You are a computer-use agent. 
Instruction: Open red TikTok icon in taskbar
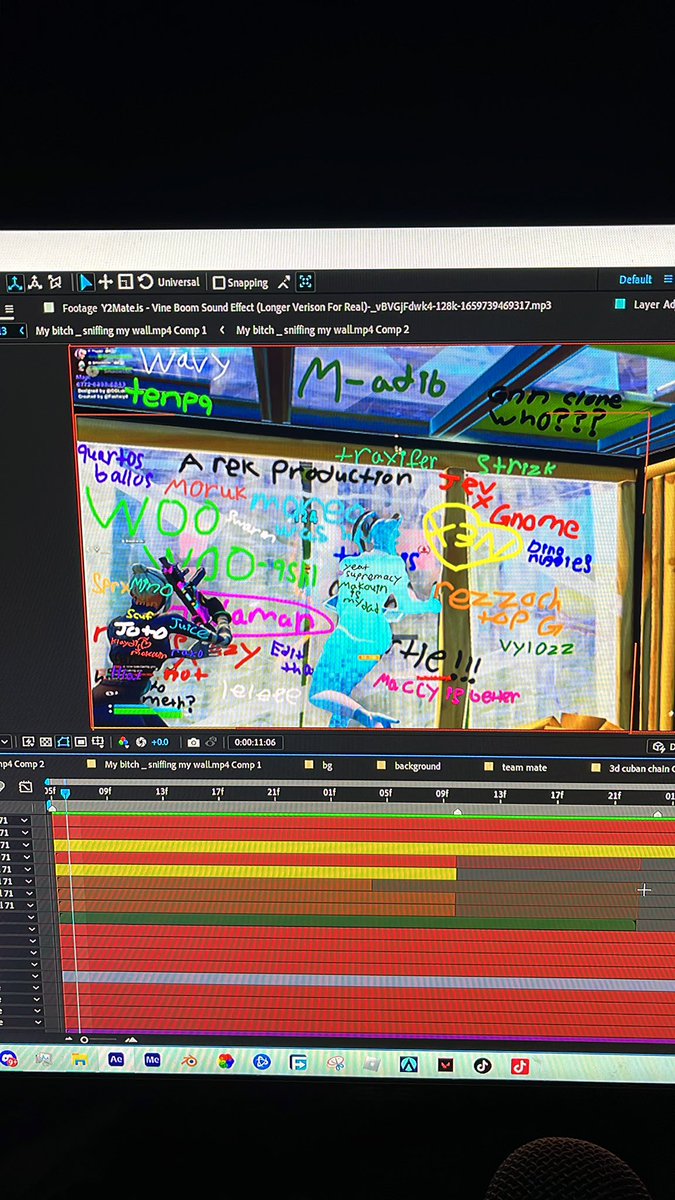(x=519, y=1066)
